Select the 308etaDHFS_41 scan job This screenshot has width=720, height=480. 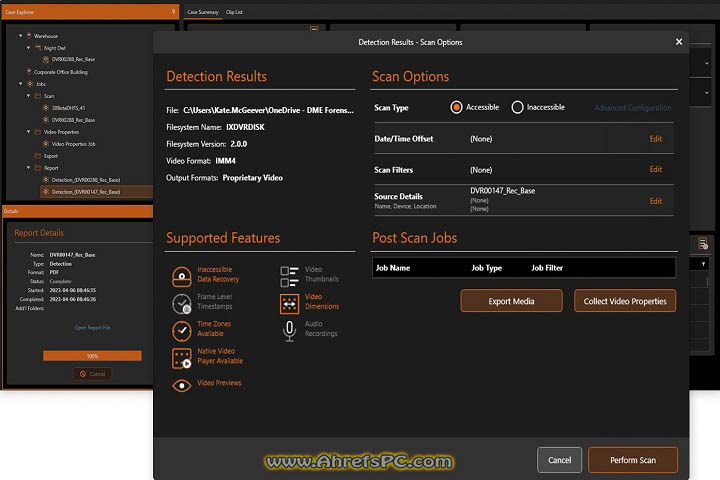pyautogui.click(x=68, y=108)
